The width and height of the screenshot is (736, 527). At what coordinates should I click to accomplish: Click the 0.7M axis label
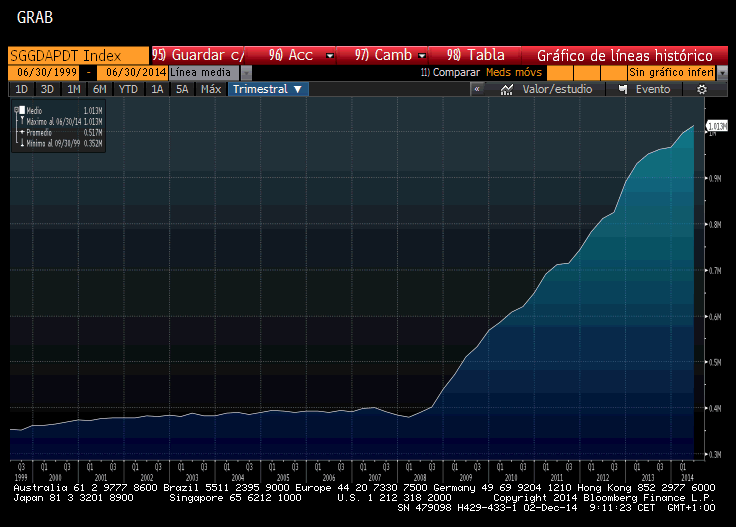coord(715,270)
